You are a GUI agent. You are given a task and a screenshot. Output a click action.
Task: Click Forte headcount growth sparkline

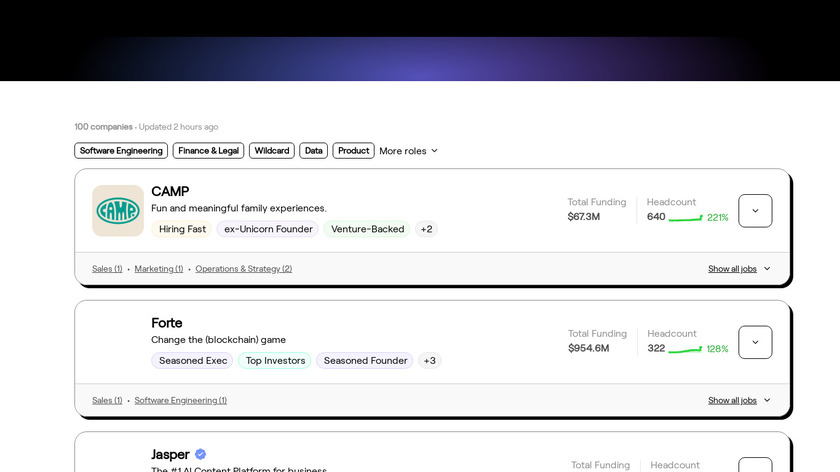coord(685,349)
